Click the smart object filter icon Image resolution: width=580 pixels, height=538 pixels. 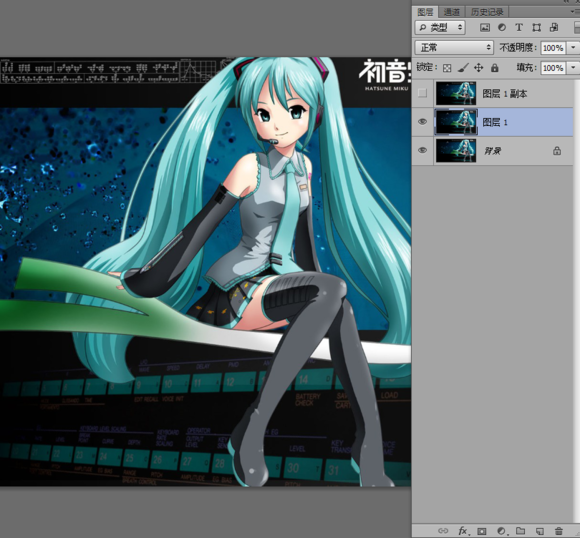coord(554,27)
